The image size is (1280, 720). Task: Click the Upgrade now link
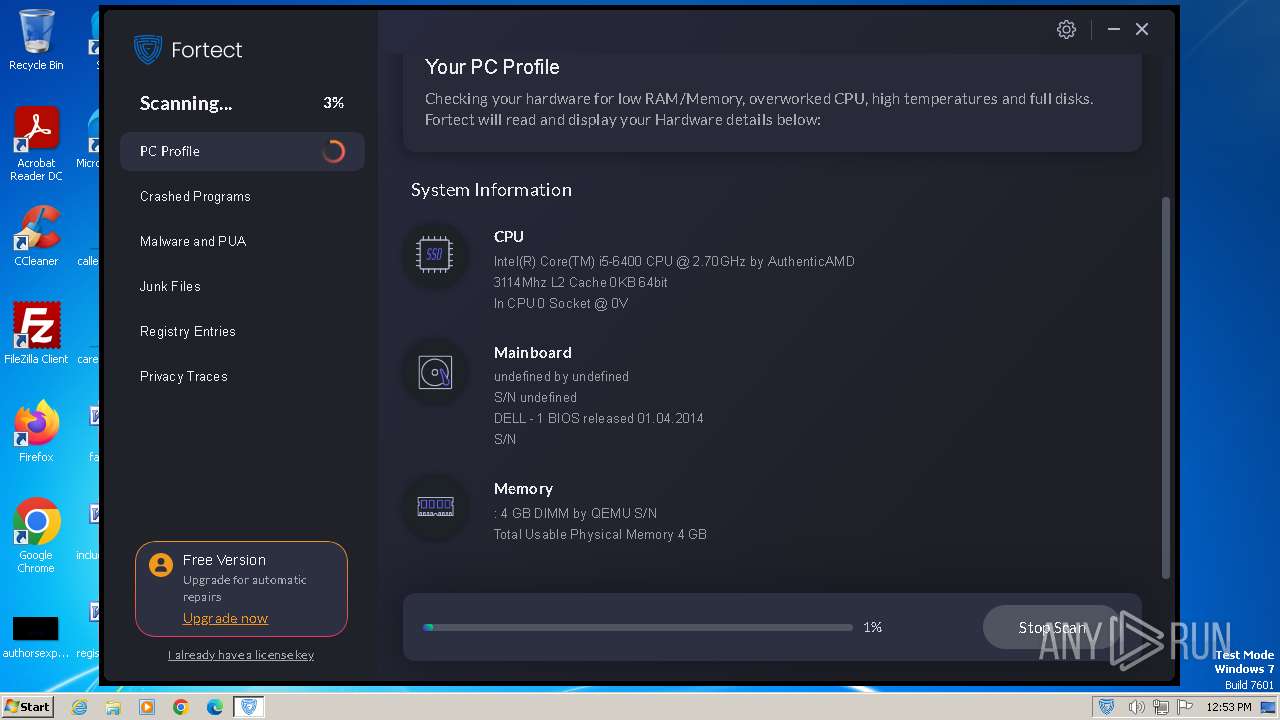click(225, 618)
